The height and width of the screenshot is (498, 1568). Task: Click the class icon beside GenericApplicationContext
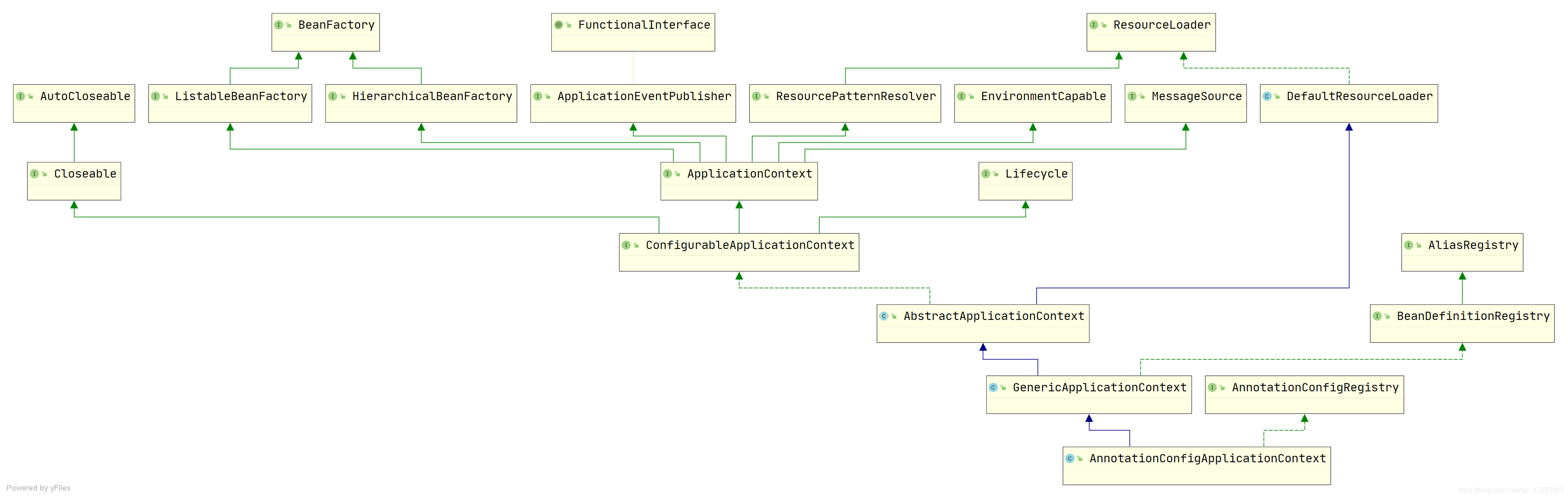tap(993, 387)
